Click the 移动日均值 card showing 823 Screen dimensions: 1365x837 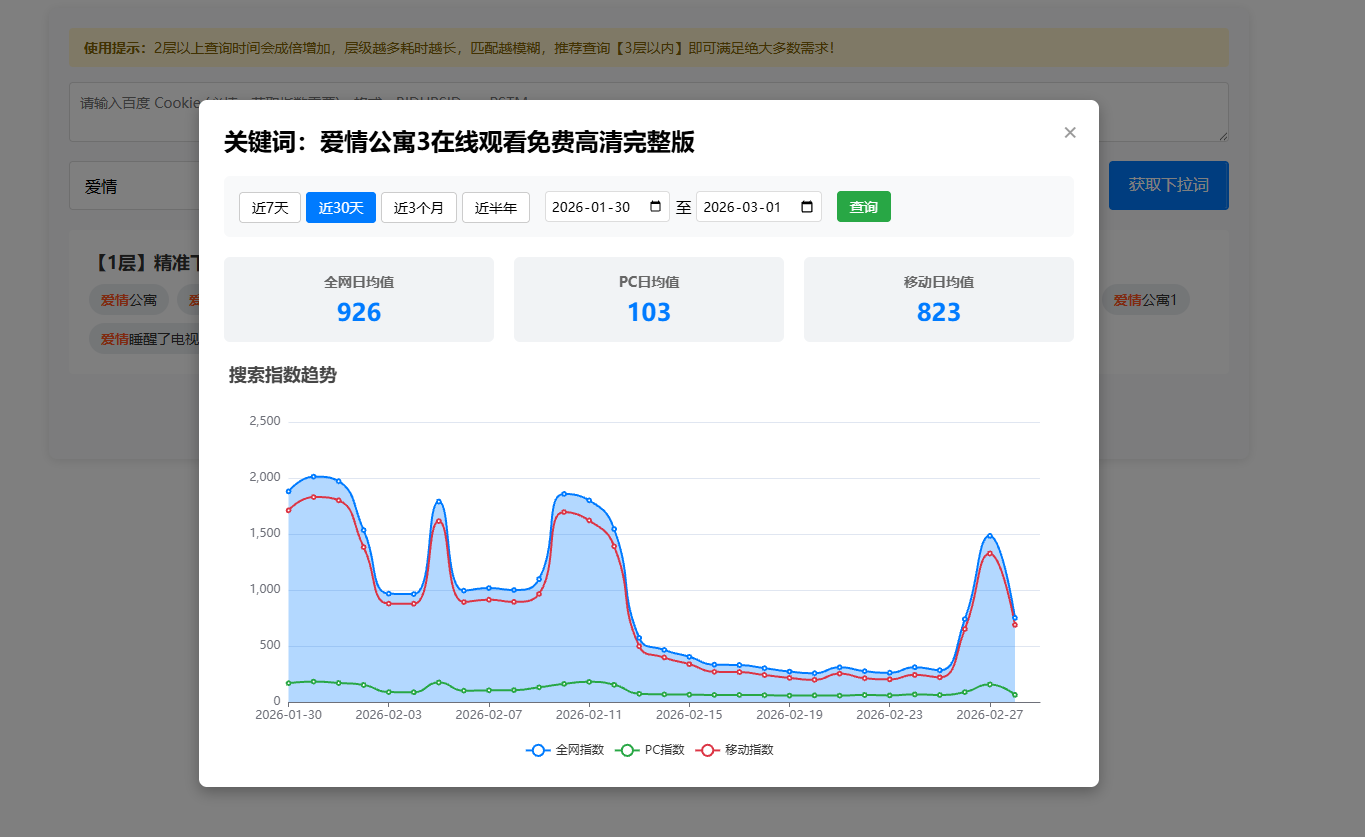point(939,299)
